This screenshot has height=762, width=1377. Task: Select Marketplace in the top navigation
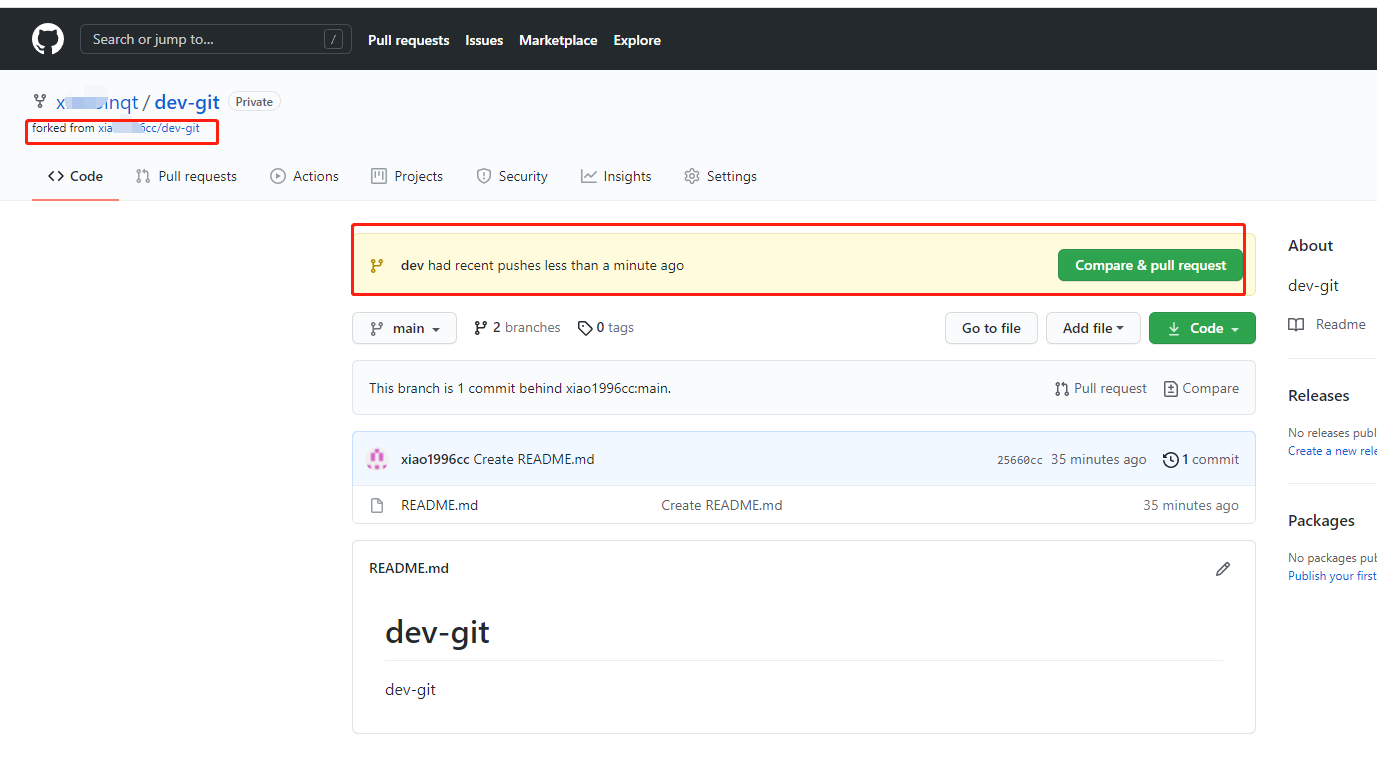(557, 40)
